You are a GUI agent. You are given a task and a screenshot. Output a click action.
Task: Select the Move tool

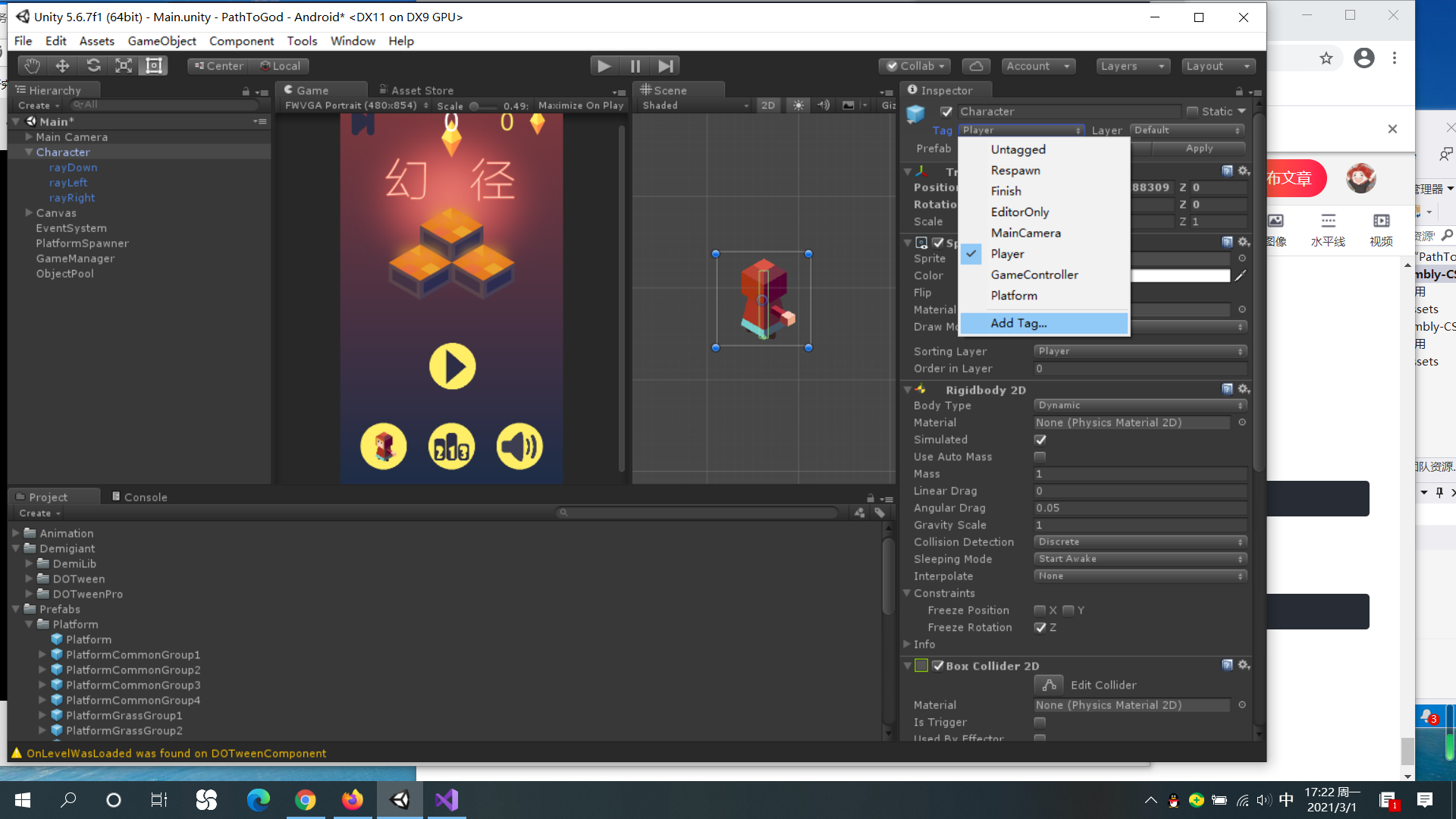(x=62, y=66)
